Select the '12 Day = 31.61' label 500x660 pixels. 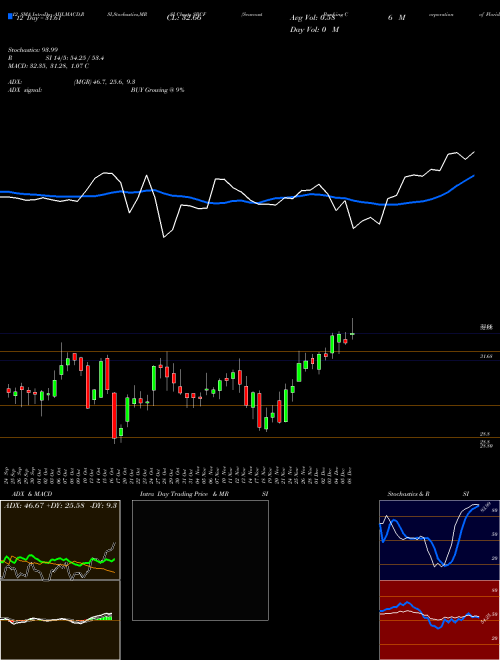(x=38, y=18)
